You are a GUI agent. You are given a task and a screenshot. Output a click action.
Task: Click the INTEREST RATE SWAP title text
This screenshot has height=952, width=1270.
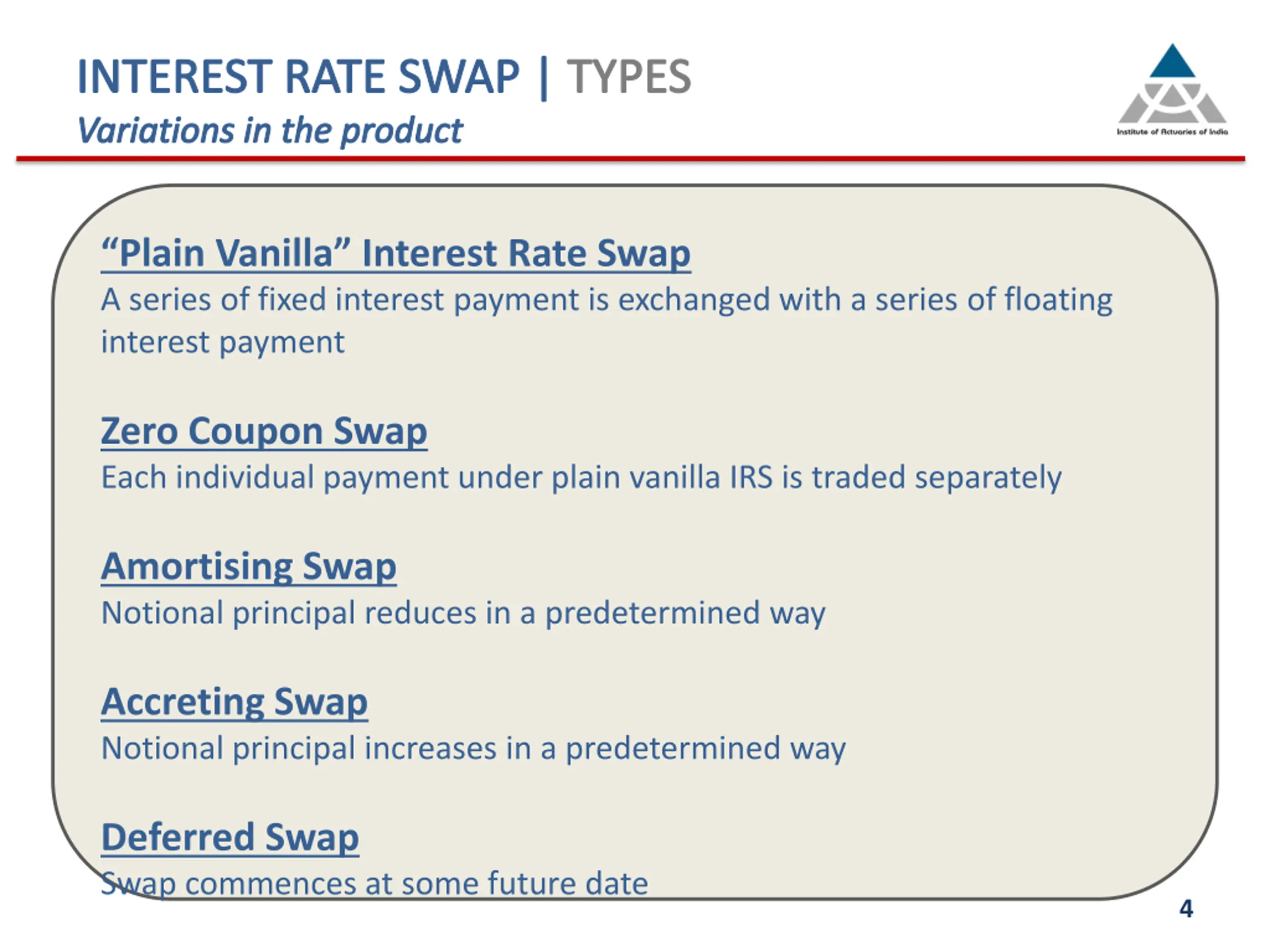pyautogui.click(x=298, y=76)
